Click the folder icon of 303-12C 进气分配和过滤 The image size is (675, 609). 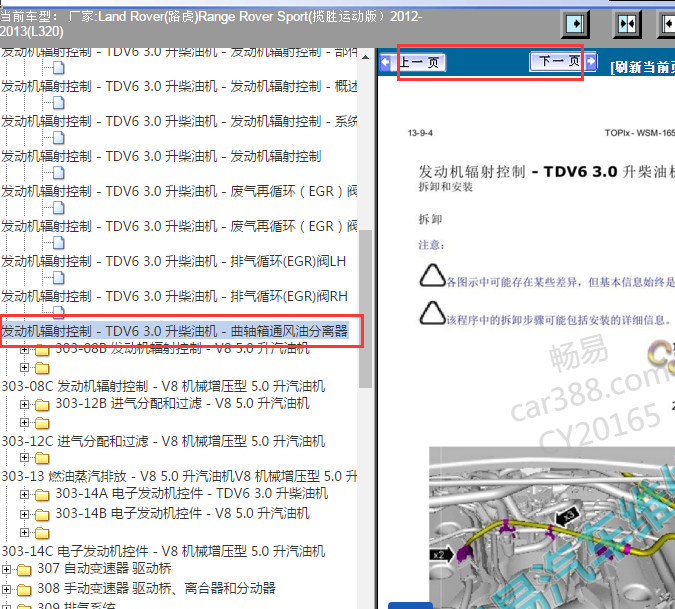coord(42,424)
